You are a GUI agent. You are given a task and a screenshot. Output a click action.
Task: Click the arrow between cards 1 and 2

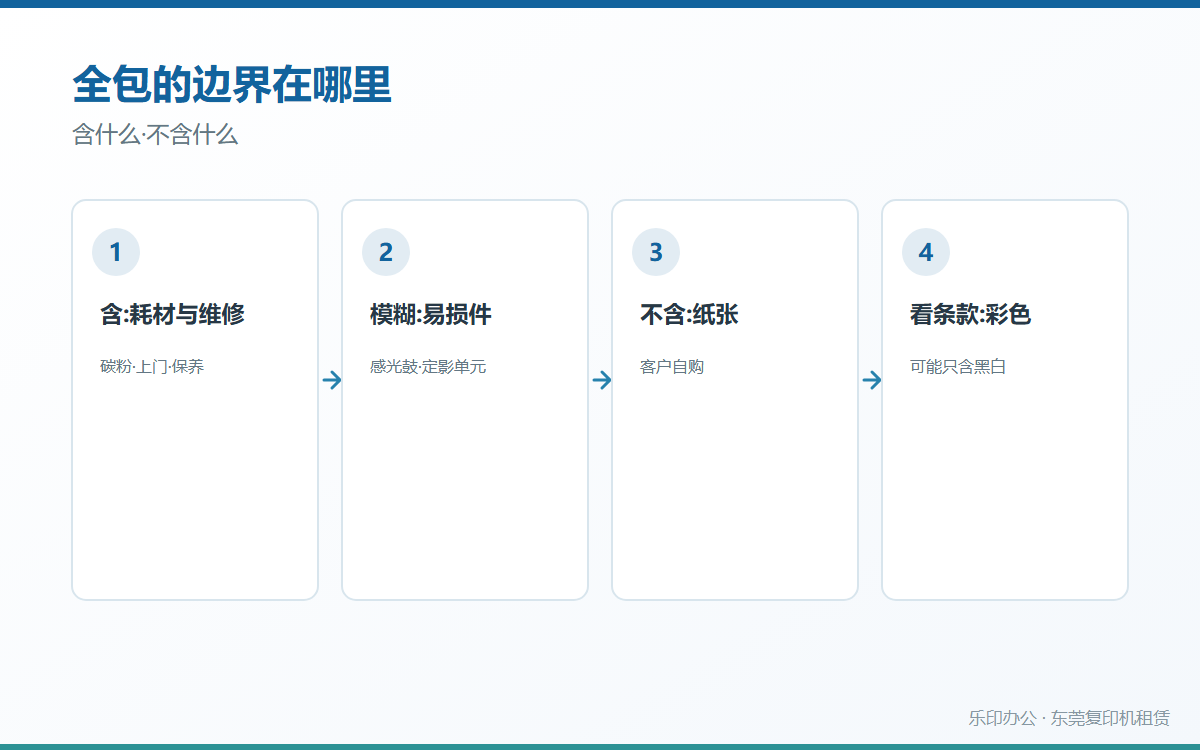point(332,380)
